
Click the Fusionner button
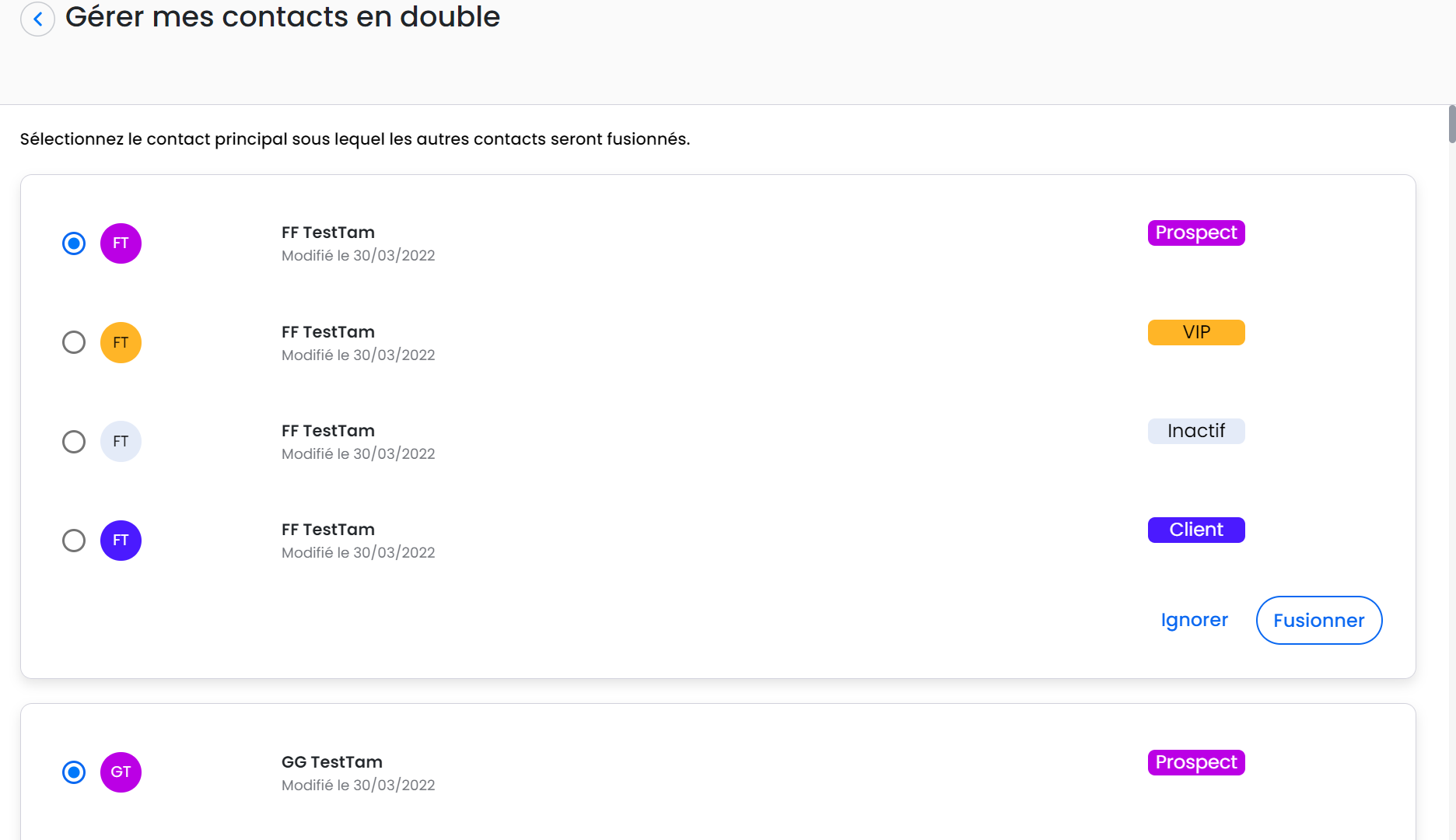coord(1319,620)
